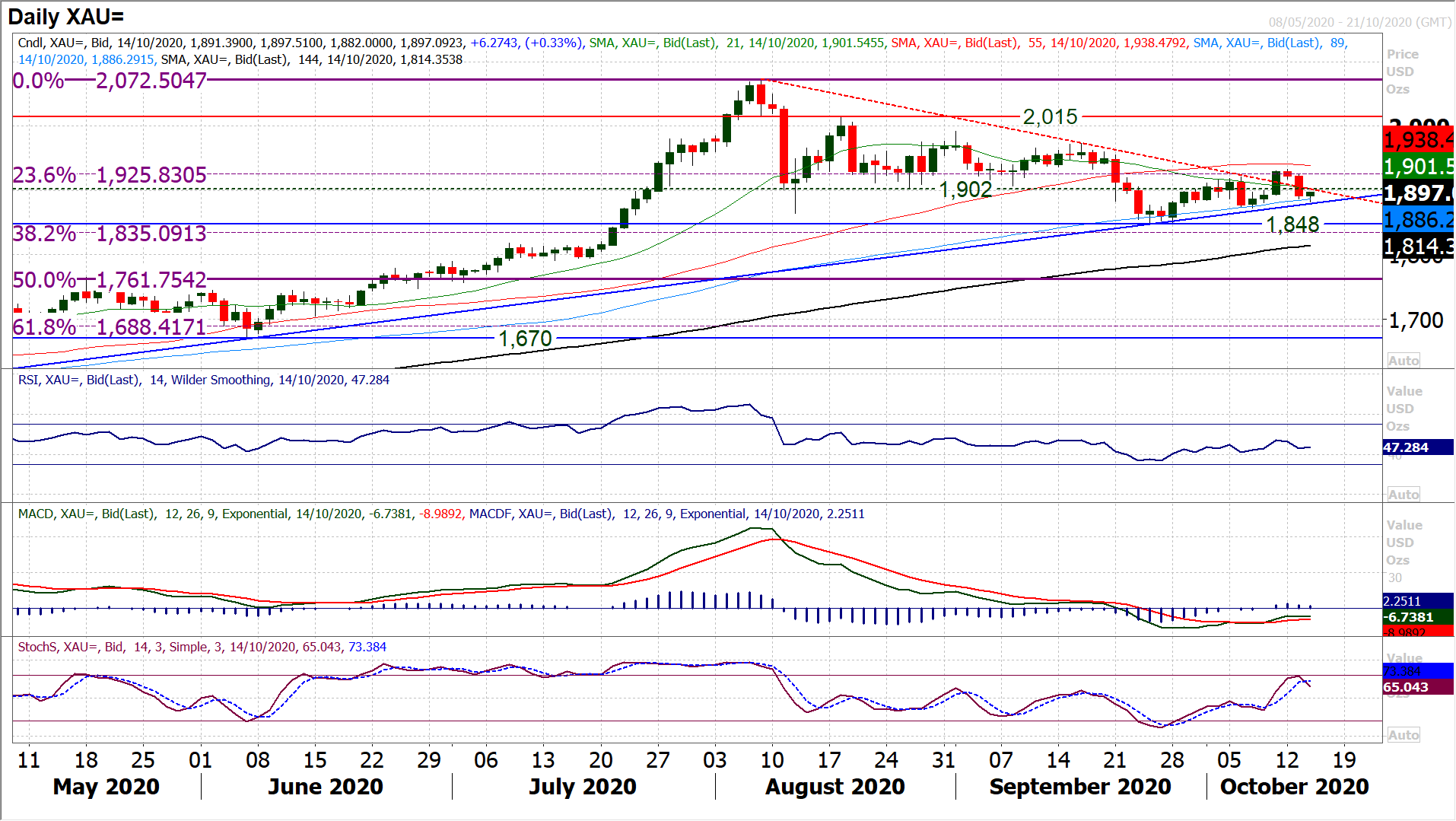Click the 38.2% 1,835.0913 Fibonacci label
The image size is (1456, 821).
110,234
